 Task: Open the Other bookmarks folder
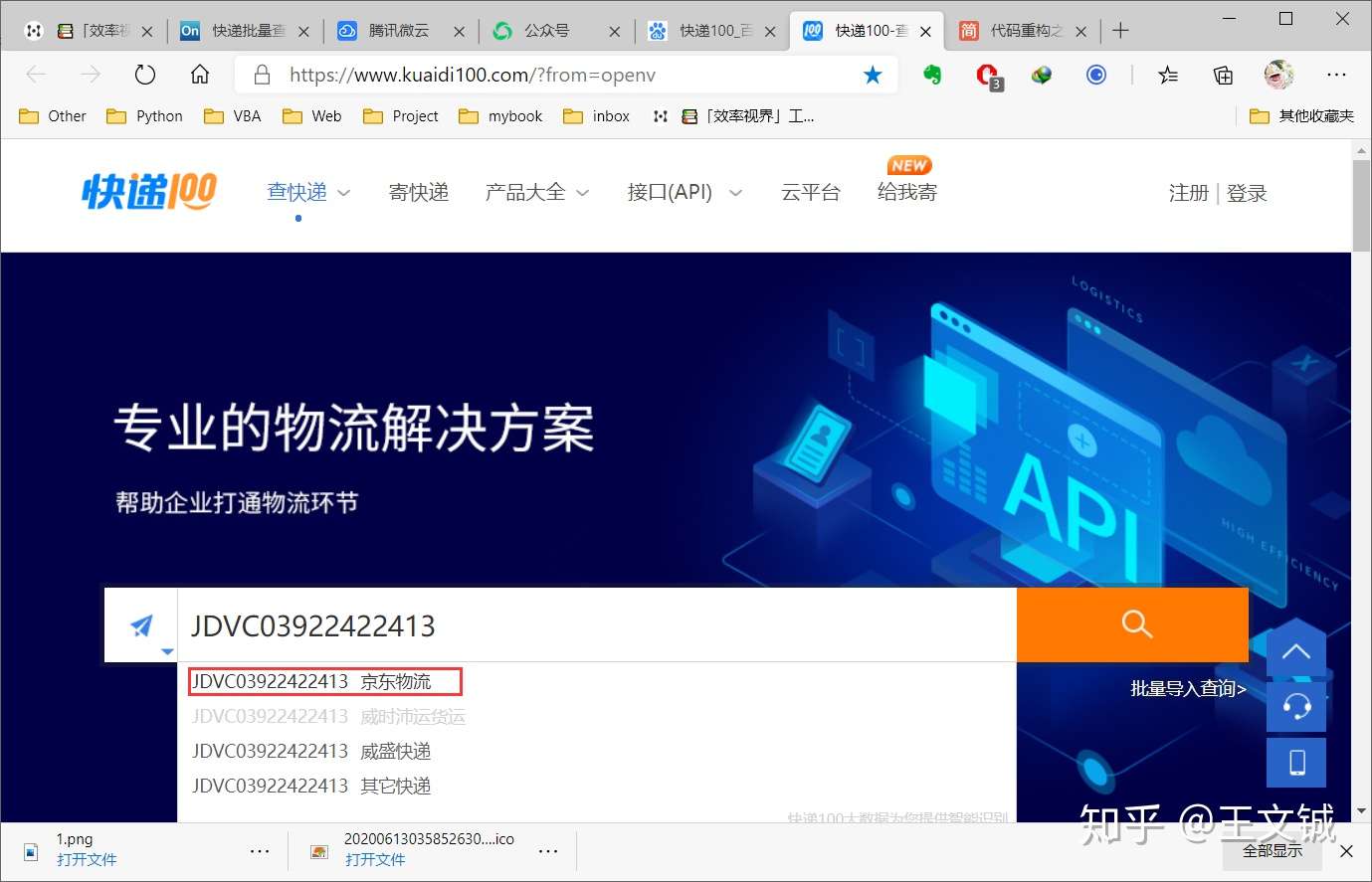tap(53, 116)
